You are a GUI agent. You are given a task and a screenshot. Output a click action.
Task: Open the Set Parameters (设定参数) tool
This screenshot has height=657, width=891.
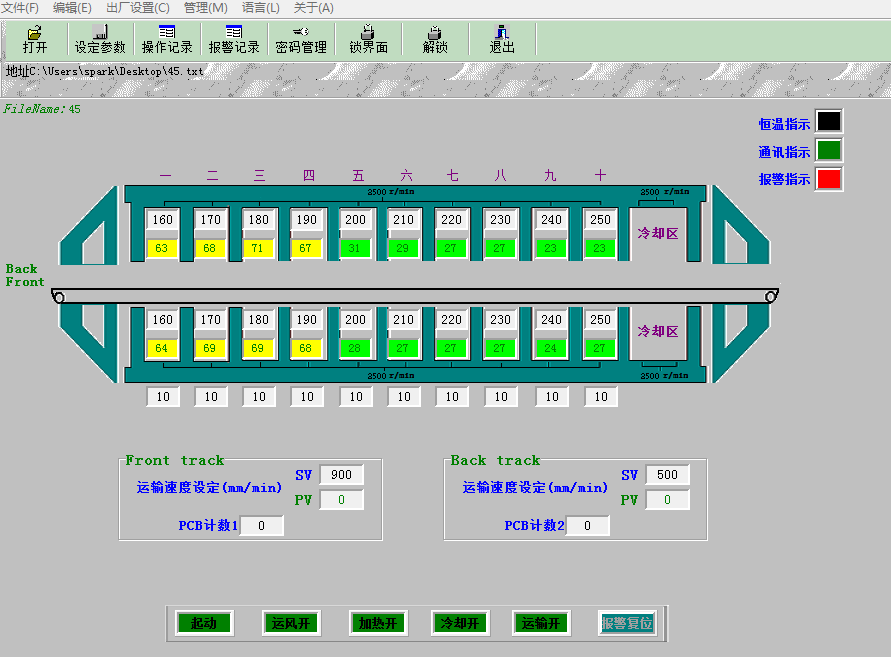coord(100,39)
